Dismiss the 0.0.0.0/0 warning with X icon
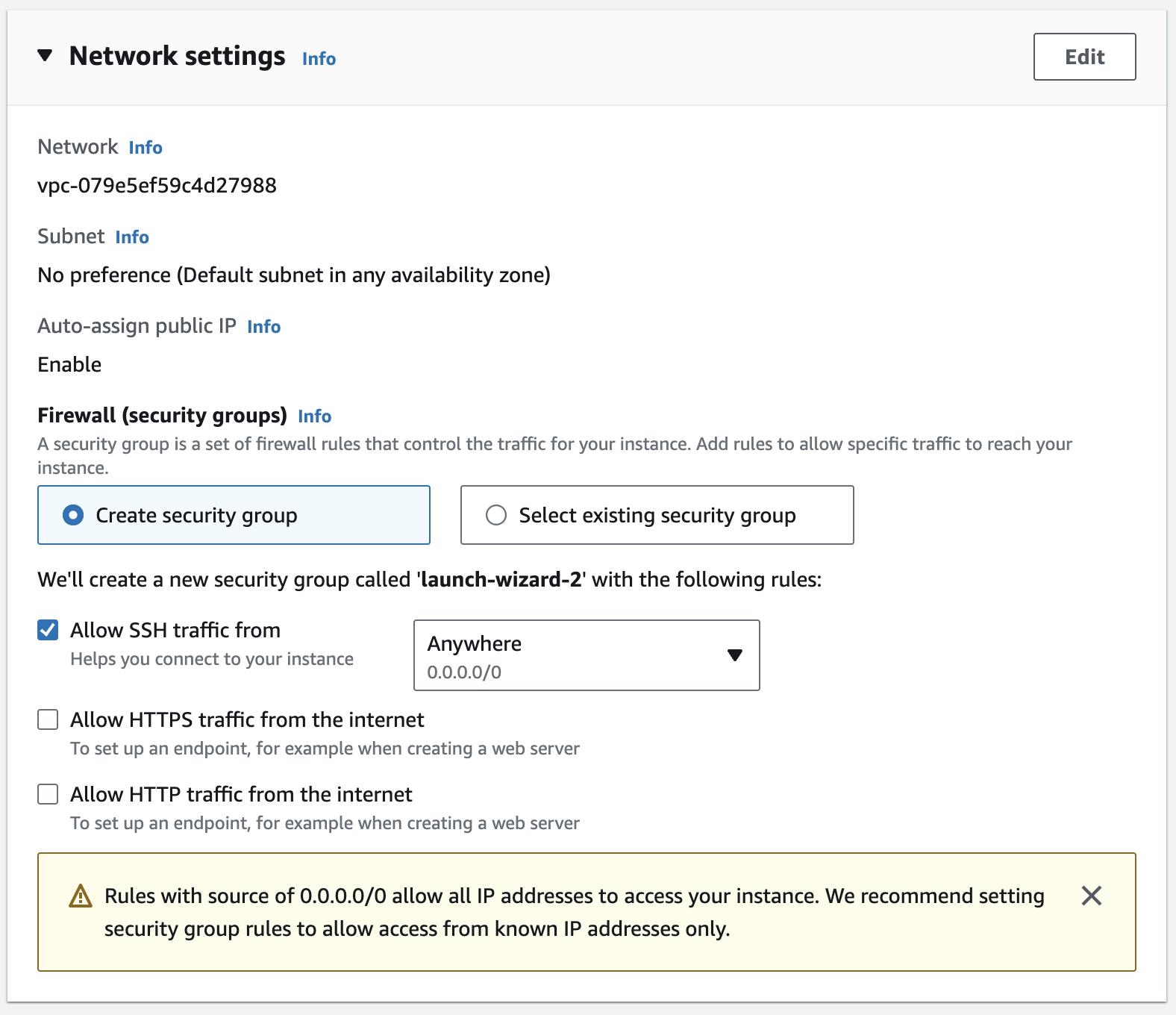1176x1015 pixels. pos(1091,896)
